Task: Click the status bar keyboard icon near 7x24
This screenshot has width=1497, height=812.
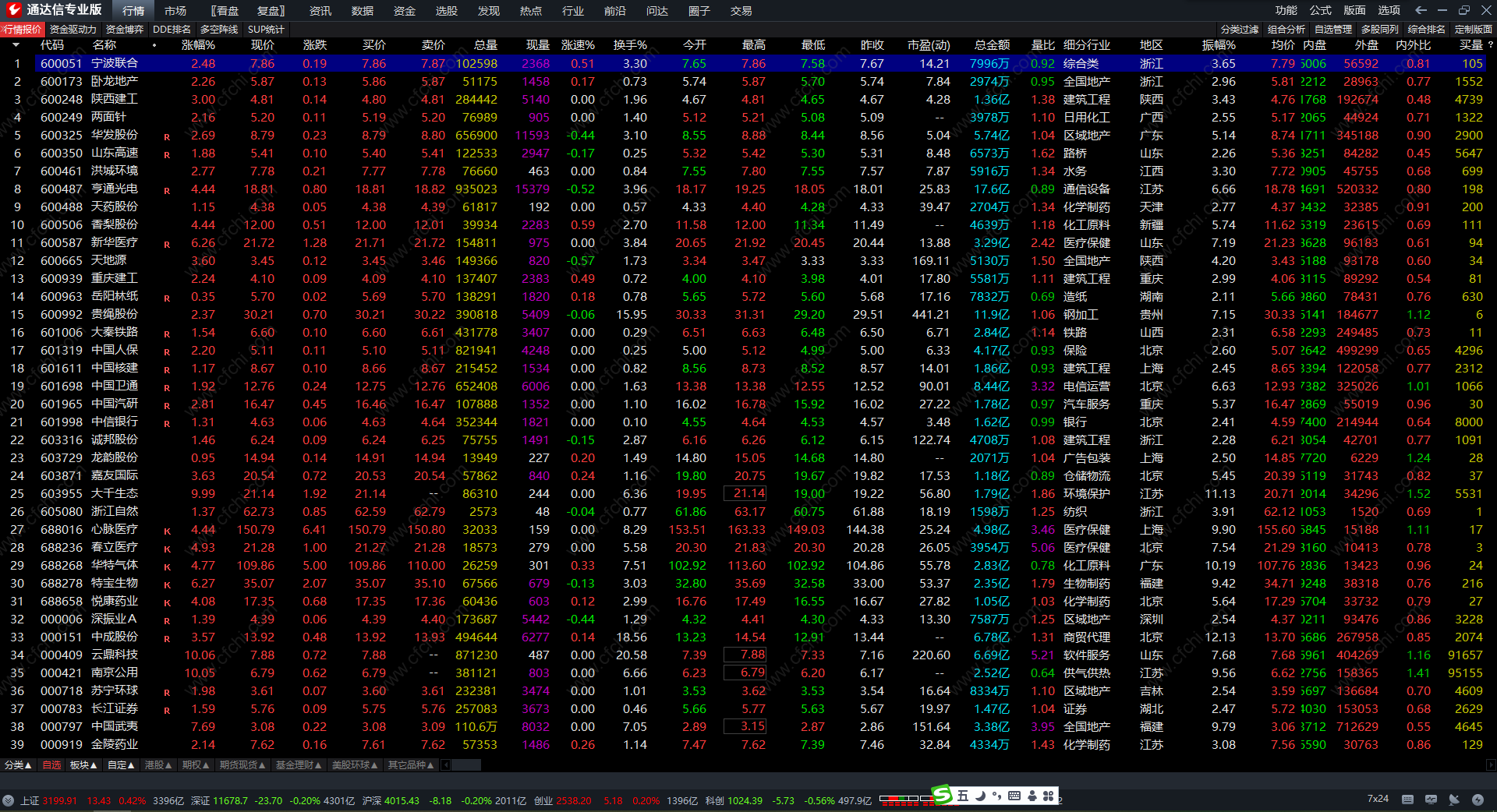Action: pos(1407,800)
